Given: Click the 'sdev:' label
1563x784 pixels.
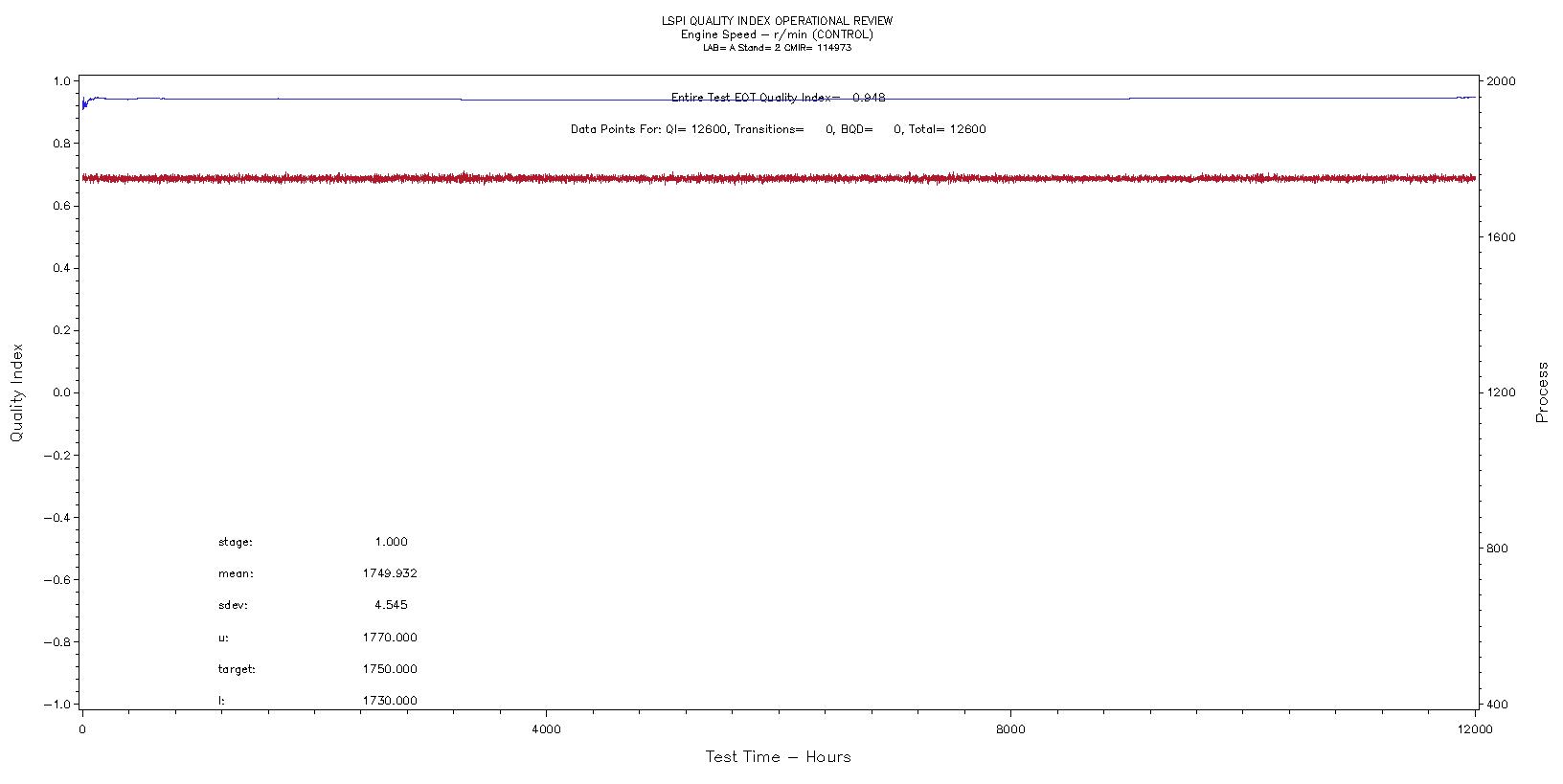Looking at the screenshot, I should 233,605.
